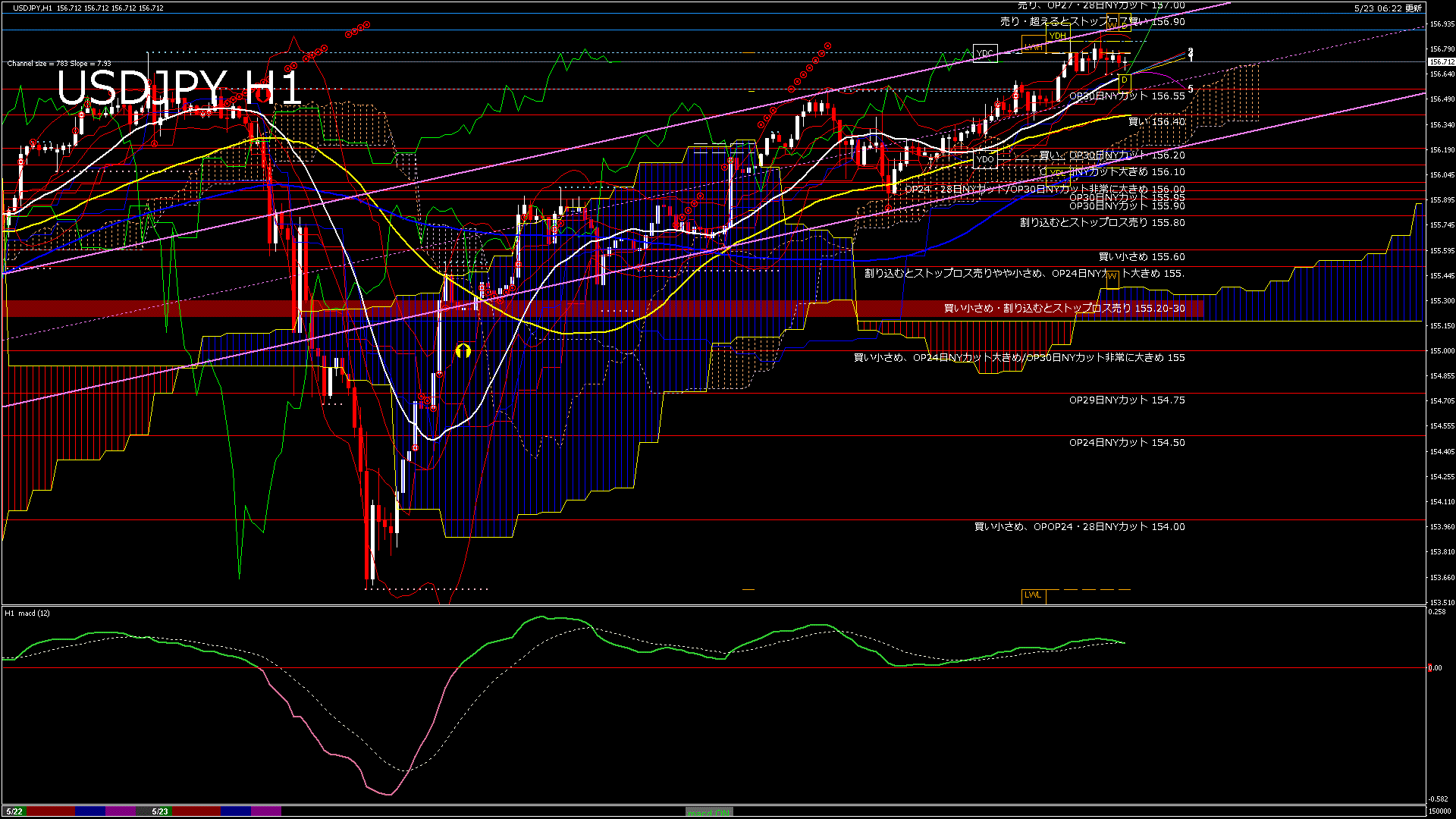Click the yellow D box below candles

(x=1125, y=80)
